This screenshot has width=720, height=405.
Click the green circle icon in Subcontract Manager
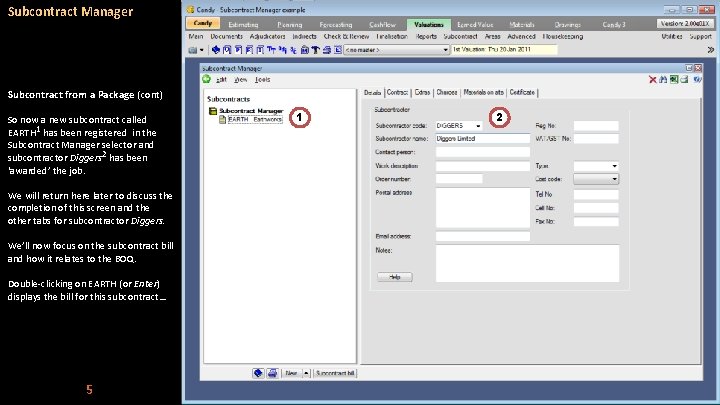click(x=206, y=79)
